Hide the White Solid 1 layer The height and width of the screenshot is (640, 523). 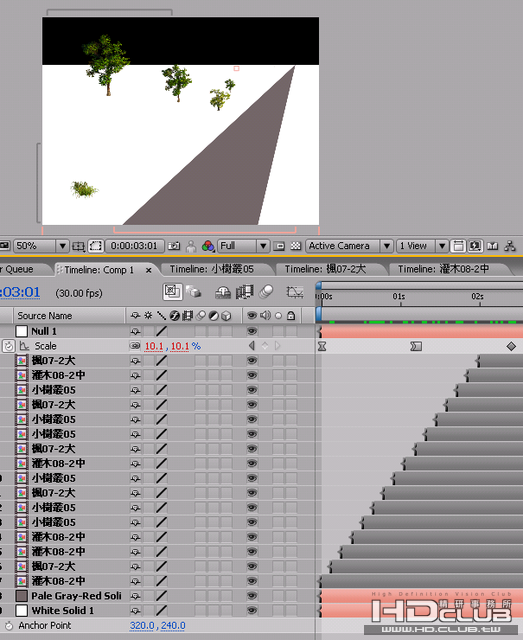pos(252,611)
